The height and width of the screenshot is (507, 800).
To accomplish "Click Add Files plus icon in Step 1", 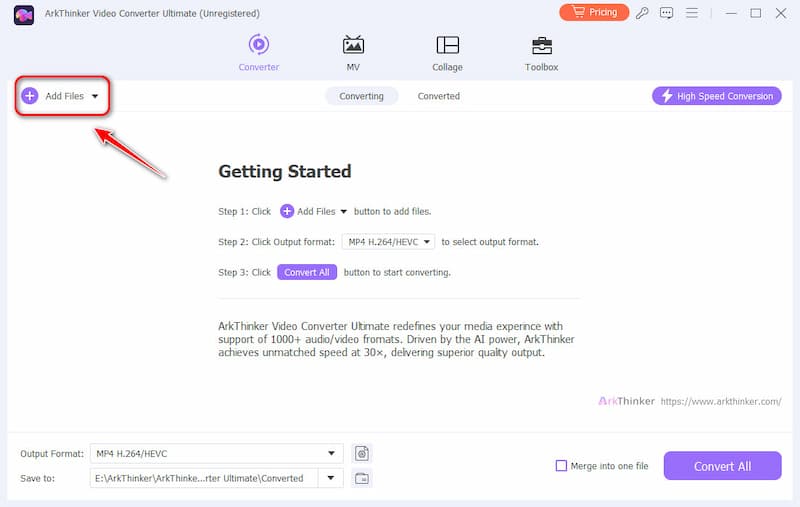I will (x=287, y=211).
